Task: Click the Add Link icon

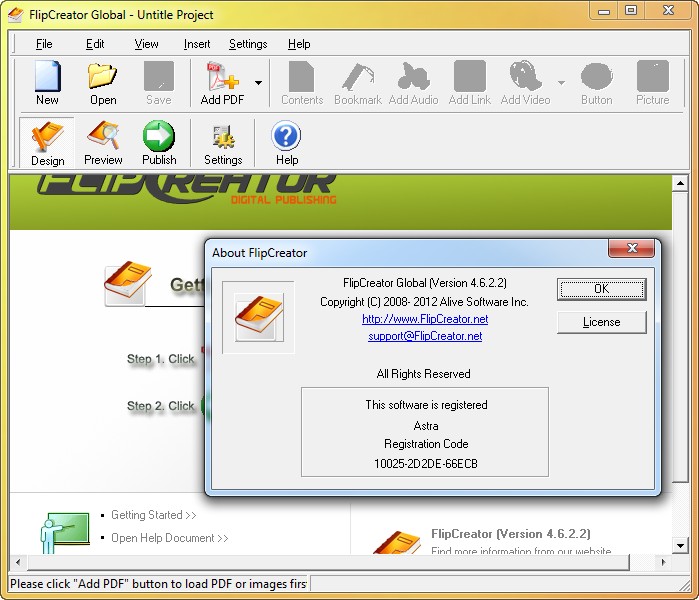Action: pyautogui.click(x=469, y=83)
